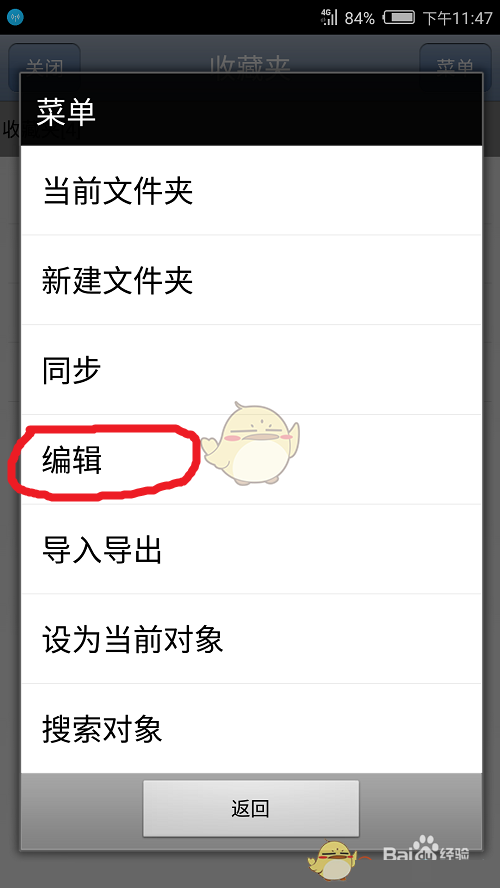Click the 返回 button
The height and width of the screenshot is (888, 500).
[251, 808]
